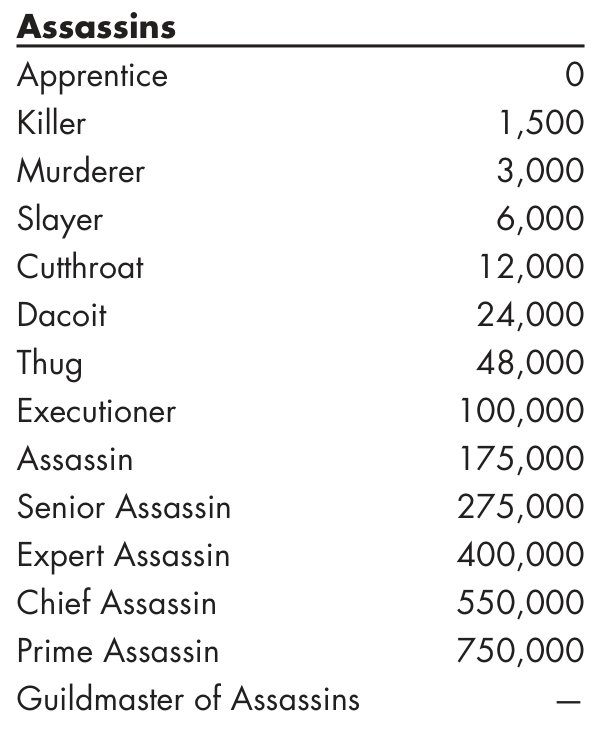This screenshot has height=740, width=599.
Task: Select the Chief Assassin row label
Action: point(117,603)
